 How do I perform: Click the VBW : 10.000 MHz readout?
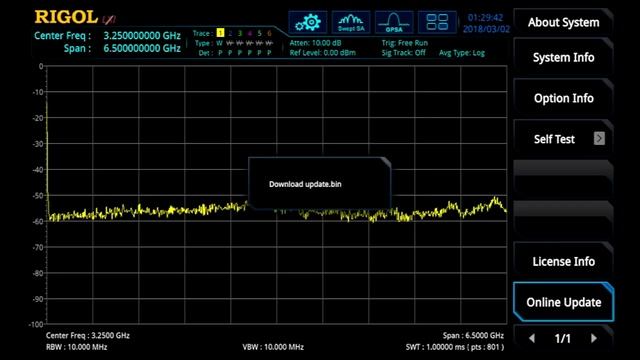tap(273, 347)
